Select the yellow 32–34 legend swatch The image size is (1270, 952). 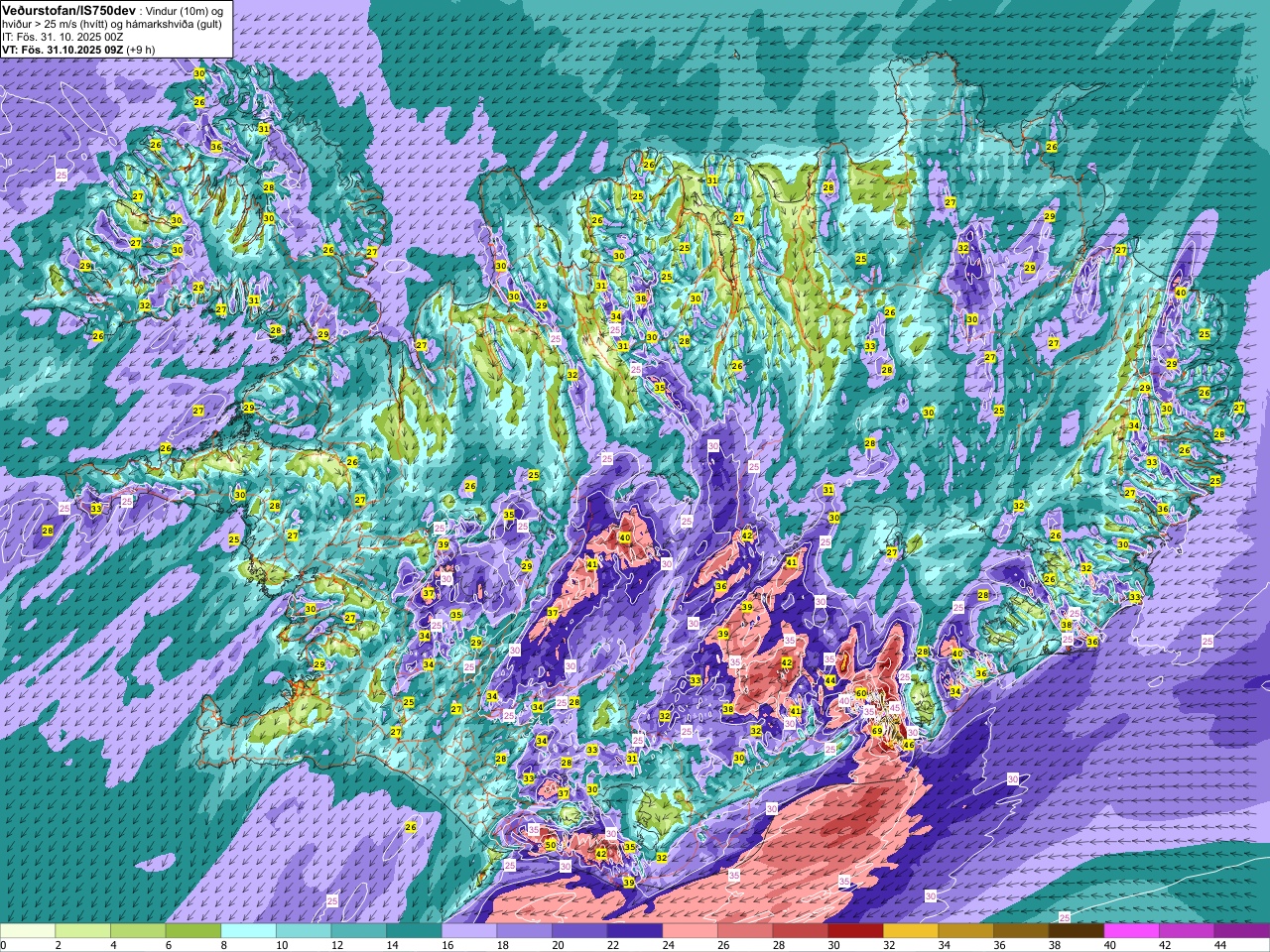coord(911,931)
